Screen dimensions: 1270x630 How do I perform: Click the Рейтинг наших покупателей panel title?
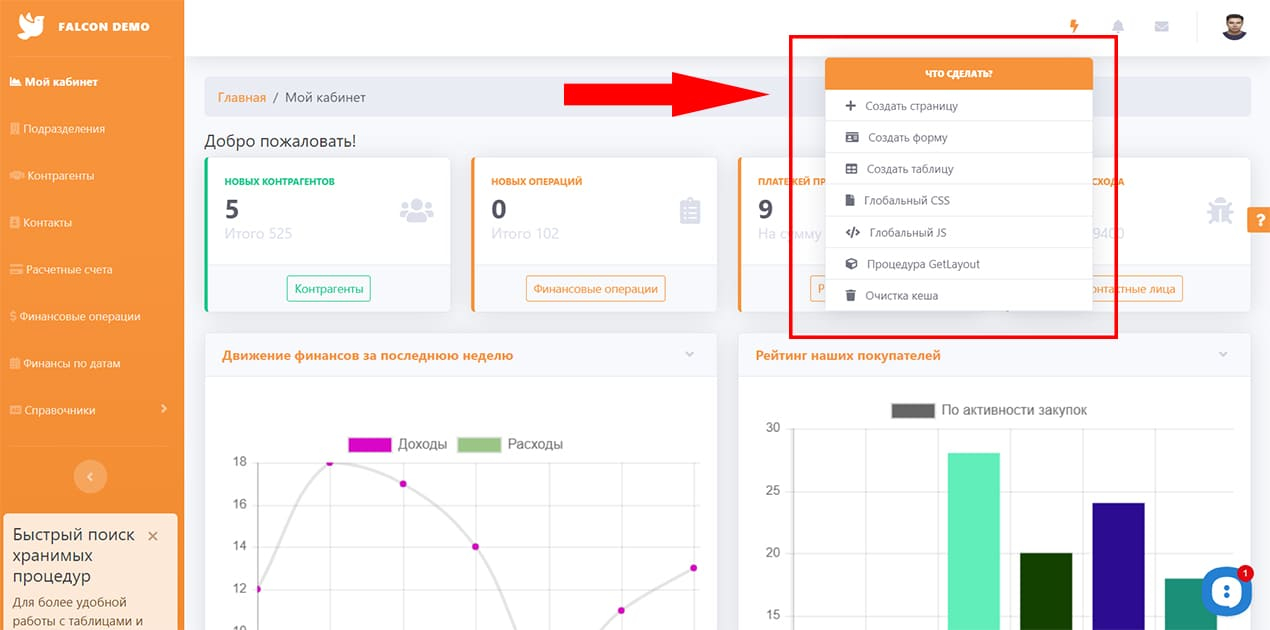(848, 355)
